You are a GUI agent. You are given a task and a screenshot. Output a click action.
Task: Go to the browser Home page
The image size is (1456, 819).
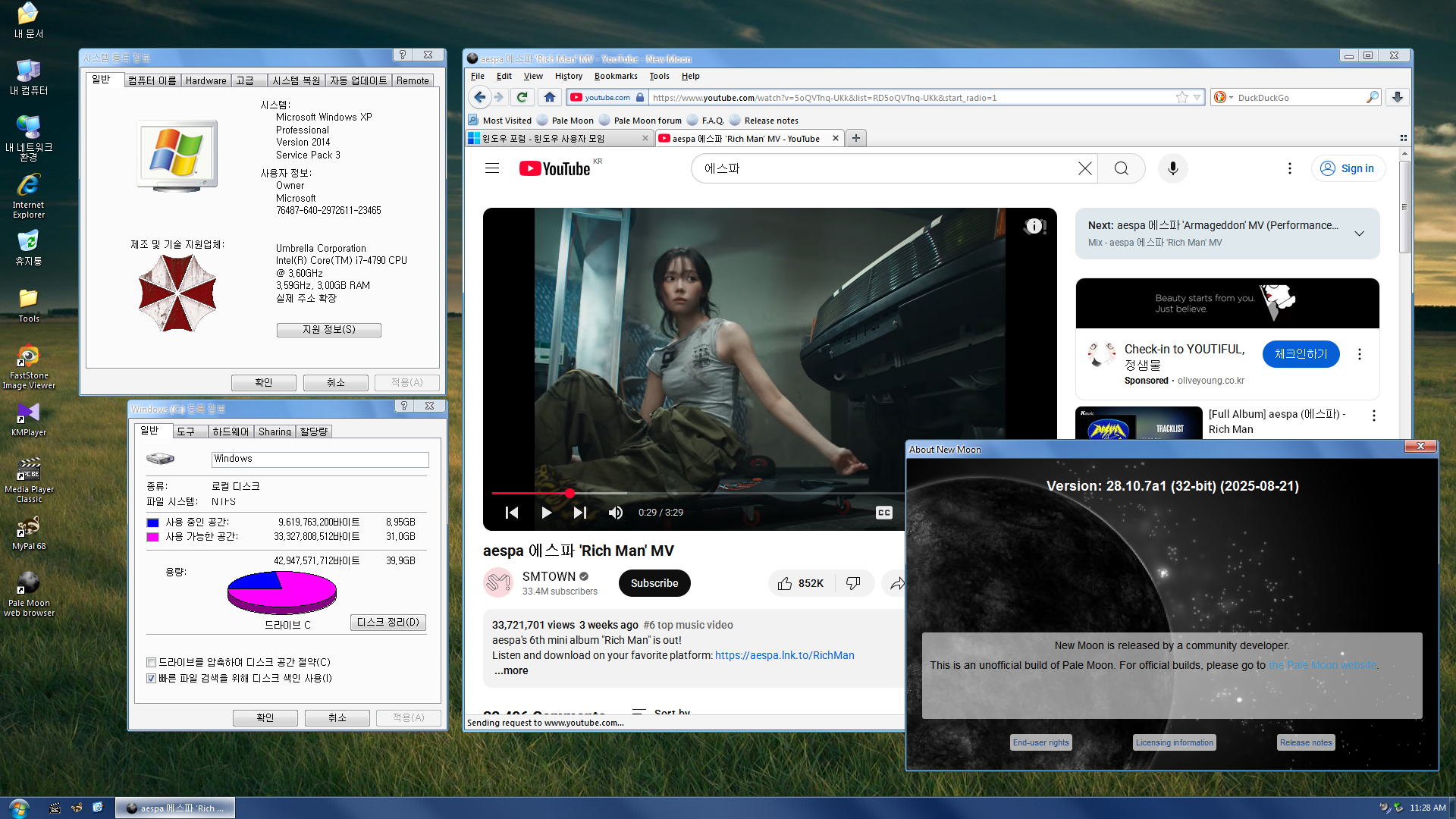pos(550,97)
